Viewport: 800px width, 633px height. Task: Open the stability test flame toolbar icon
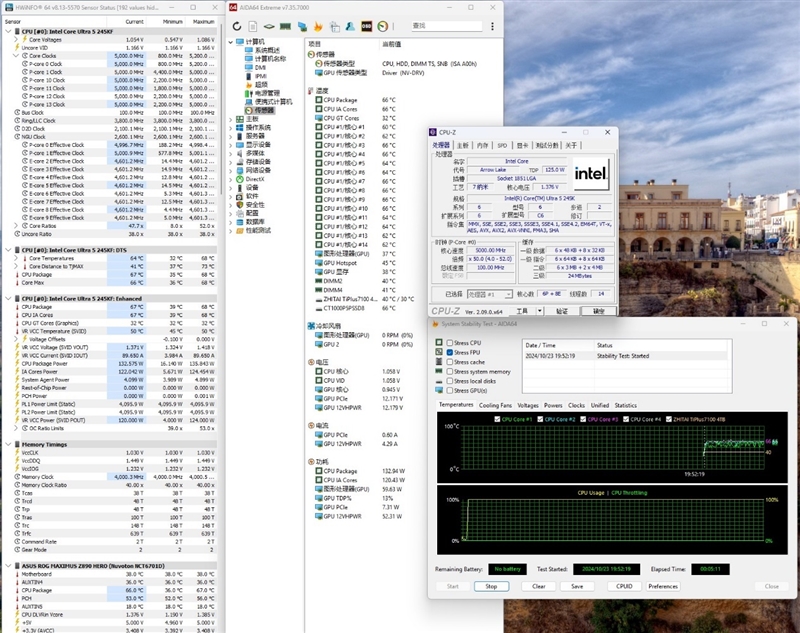(318, 26)
